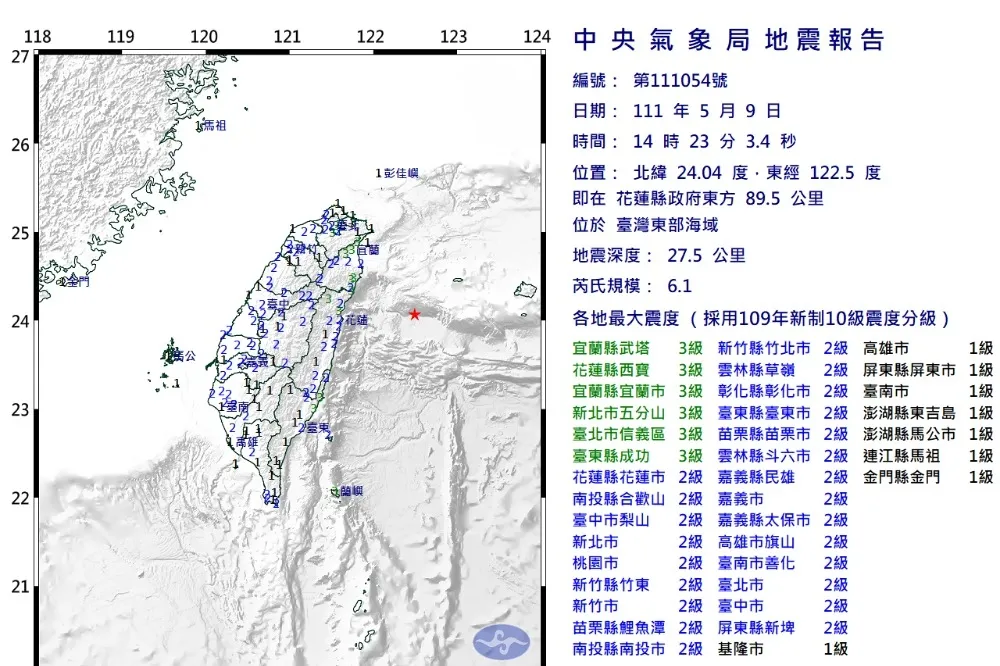Viewport: 1000px width, 666px height.
Task: Click 嘉義市 2級 entry
Action: [783, 499]
